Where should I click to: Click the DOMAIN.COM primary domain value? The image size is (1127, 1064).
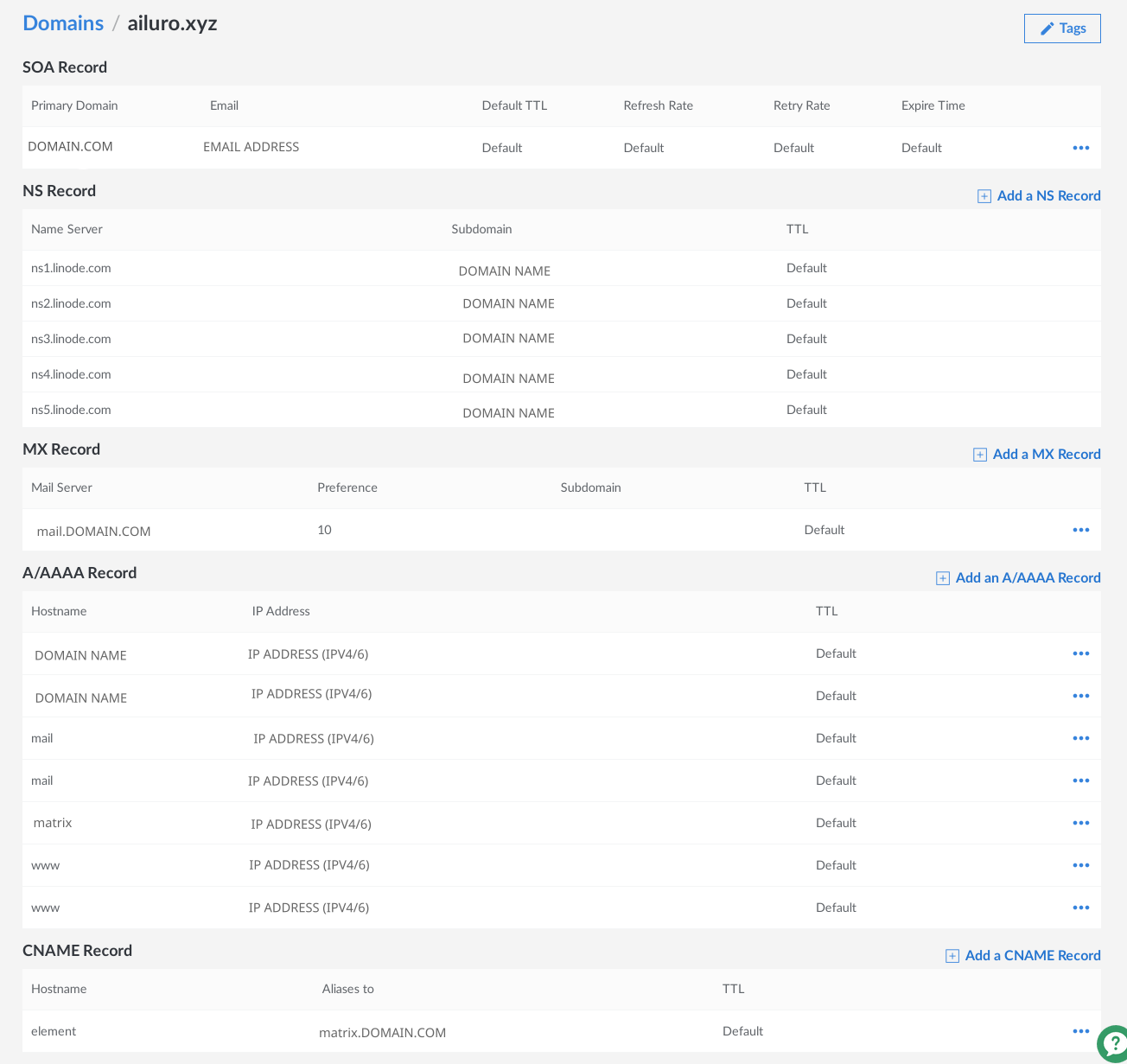tap(70, 147)
